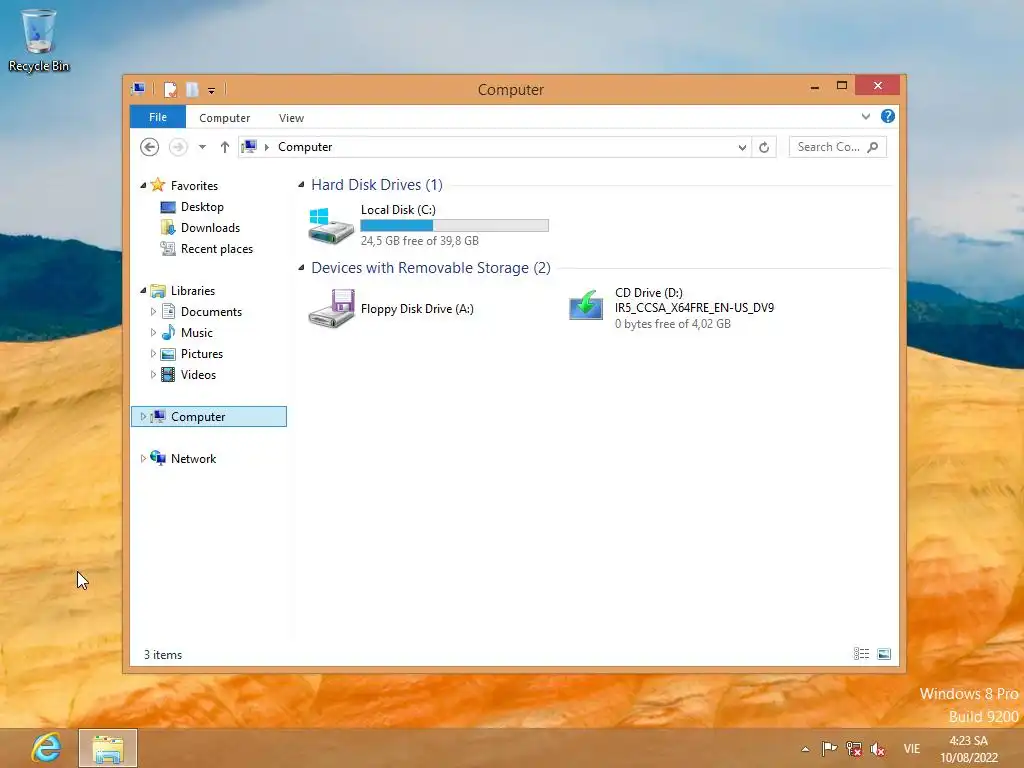1024x768 pixels.
Task: Expand the ribbon with the chevron
Action: (866, 116)
